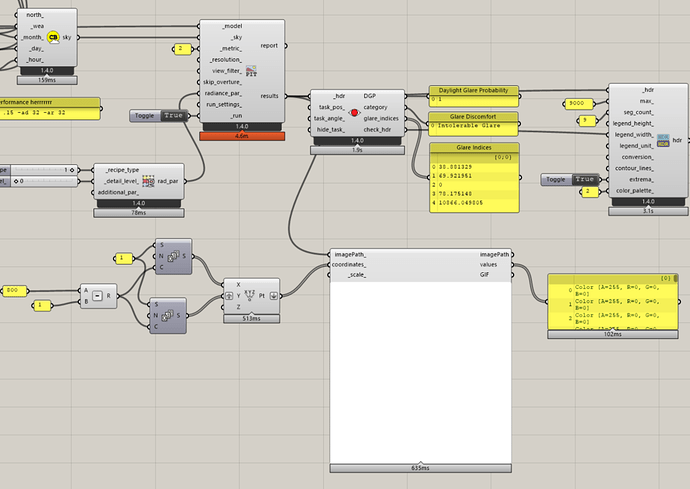This screenshot has width=690, height=489.
Task: Select the yellow panel 2 feeding _metric_
Action: pyautogui.click(x=182, y=49)
